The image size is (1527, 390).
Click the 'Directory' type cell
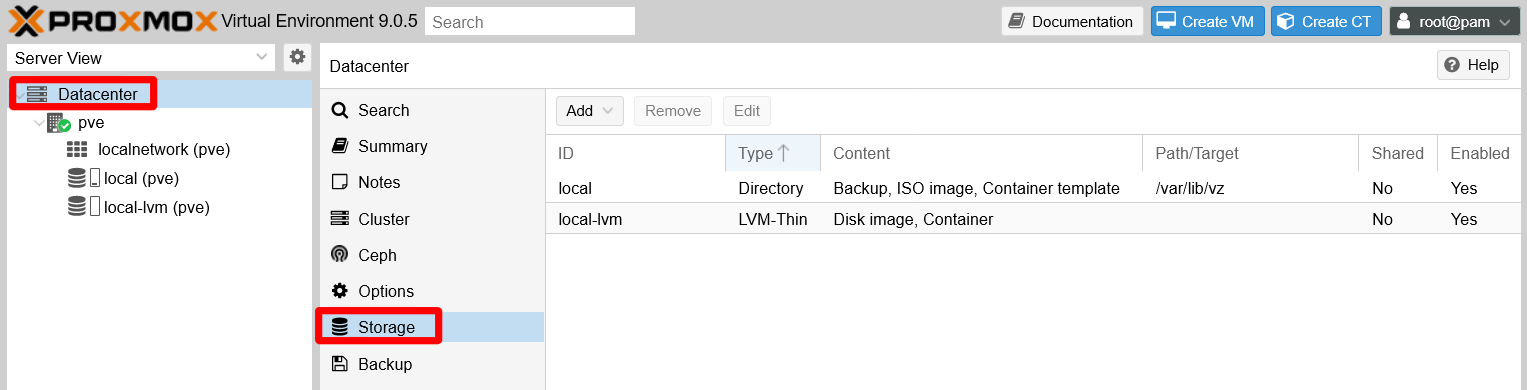[x=770, y=188]
